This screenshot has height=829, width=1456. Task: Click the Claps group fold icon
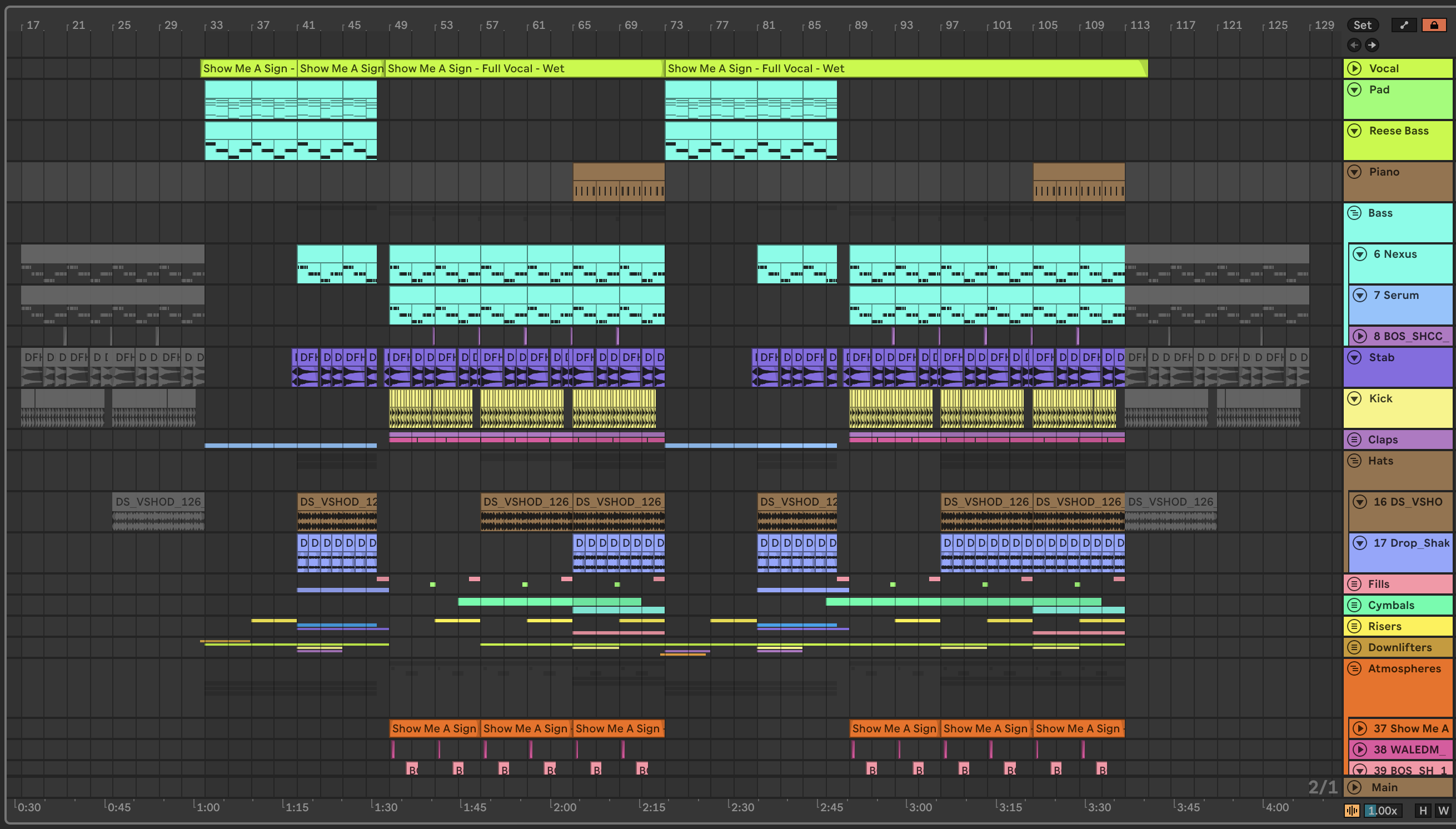(1354, 440)
